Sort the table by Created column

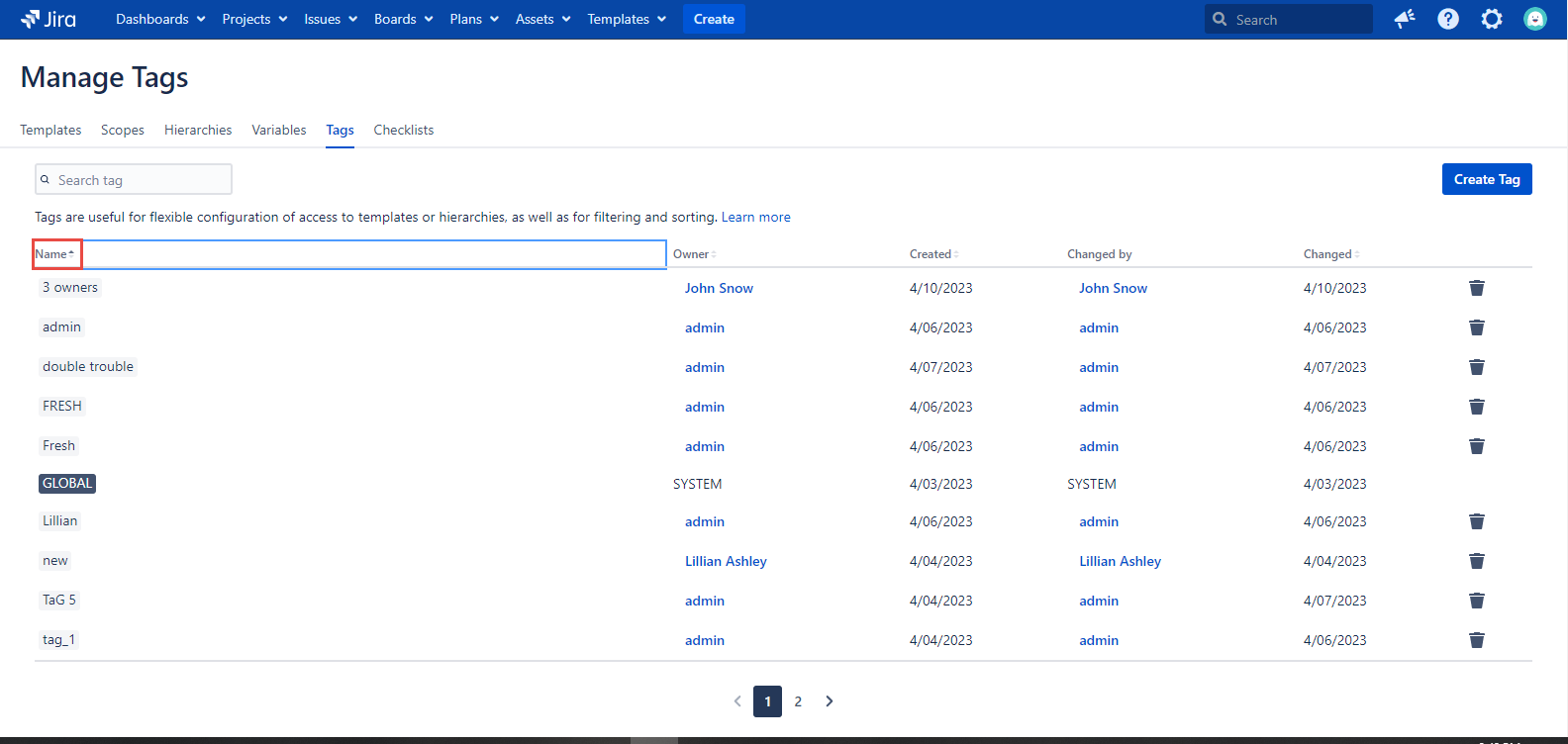click(933, 254)
